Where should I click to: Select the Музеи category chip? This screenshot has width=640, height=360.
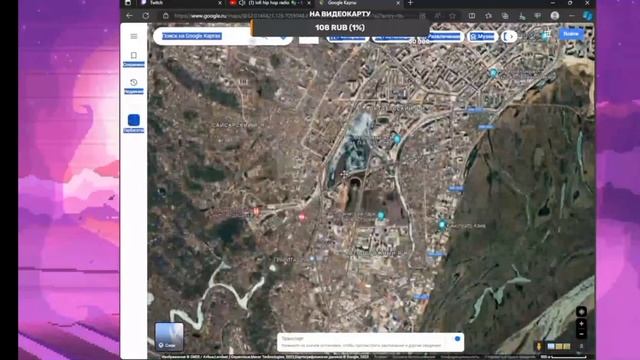click(x=482, y=37)
